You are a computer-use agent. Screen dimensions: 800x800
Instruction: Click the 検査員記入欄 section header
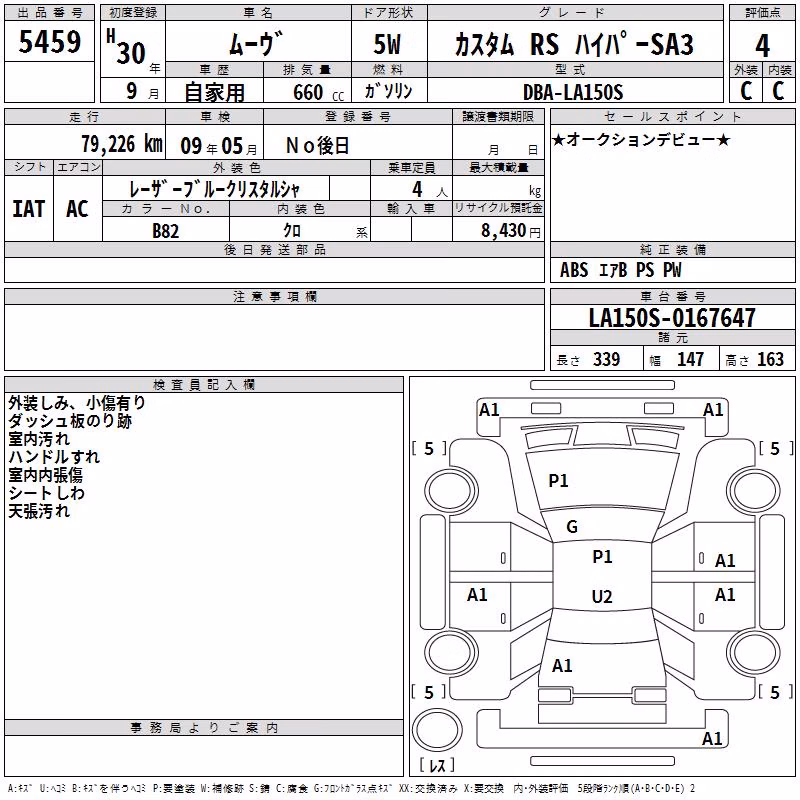point(204,385)
